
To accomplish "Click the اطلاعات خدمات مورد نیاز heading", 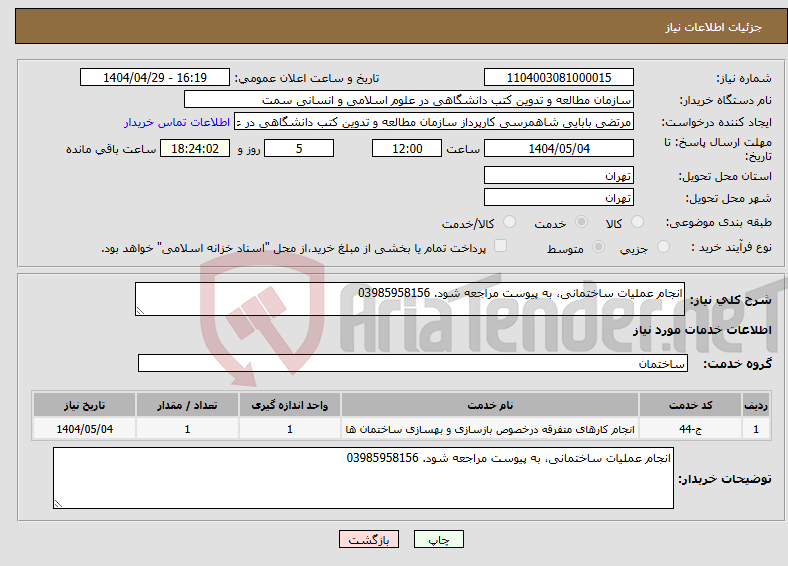I will pyautogui.click(x=702, y=330).
